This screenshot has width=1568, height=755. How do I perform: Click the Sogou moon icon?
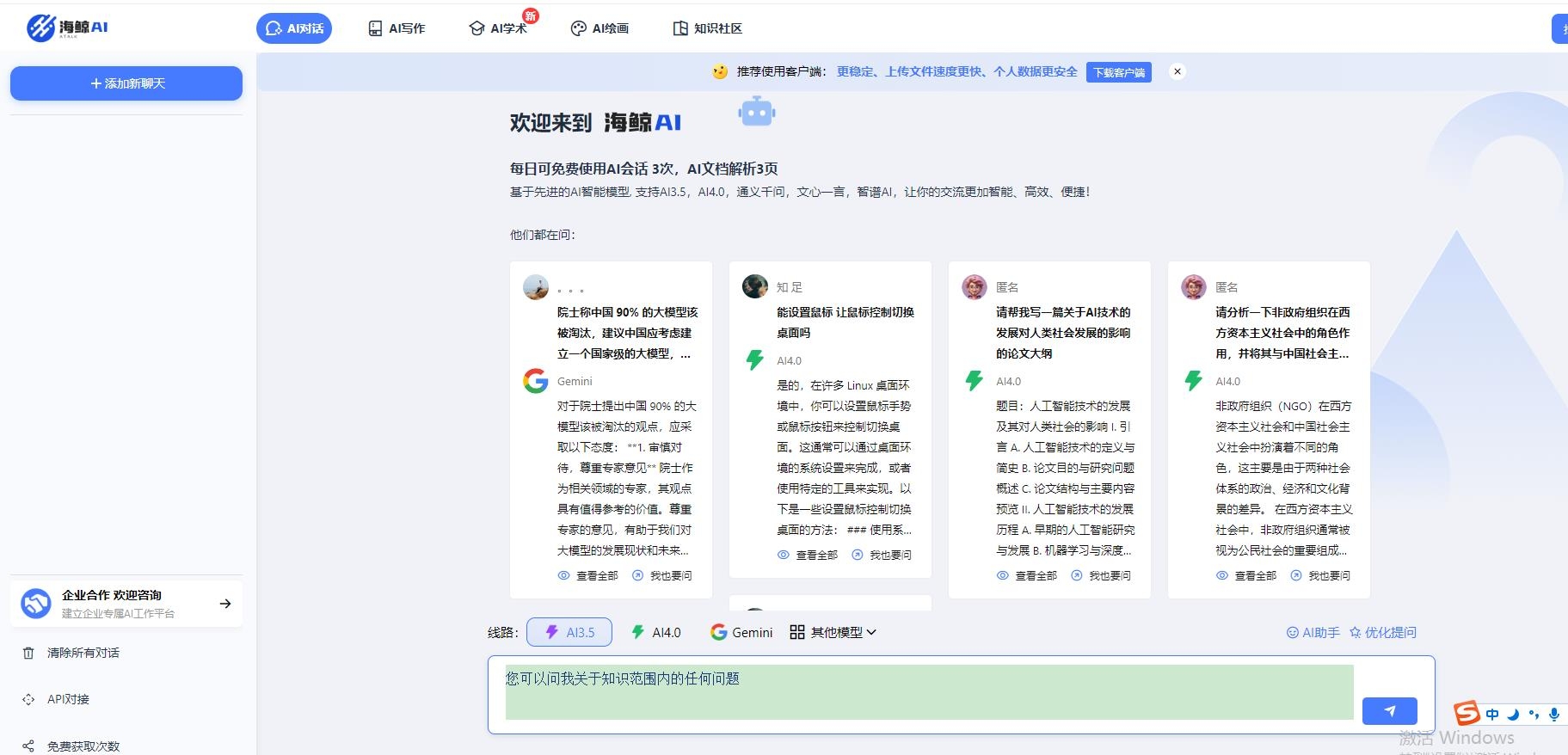coord(1513,714)
